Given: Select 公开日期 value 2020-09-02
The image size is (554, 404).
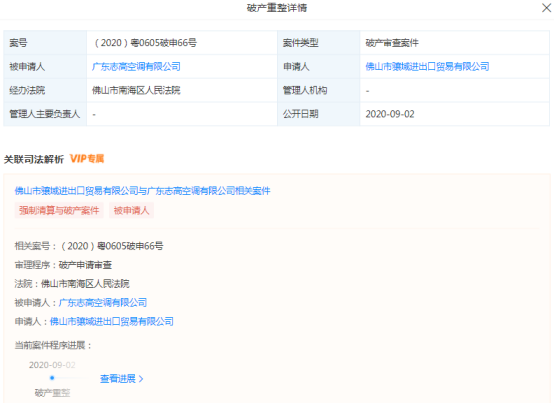Looking at the screenshot, I should point(390,114).
